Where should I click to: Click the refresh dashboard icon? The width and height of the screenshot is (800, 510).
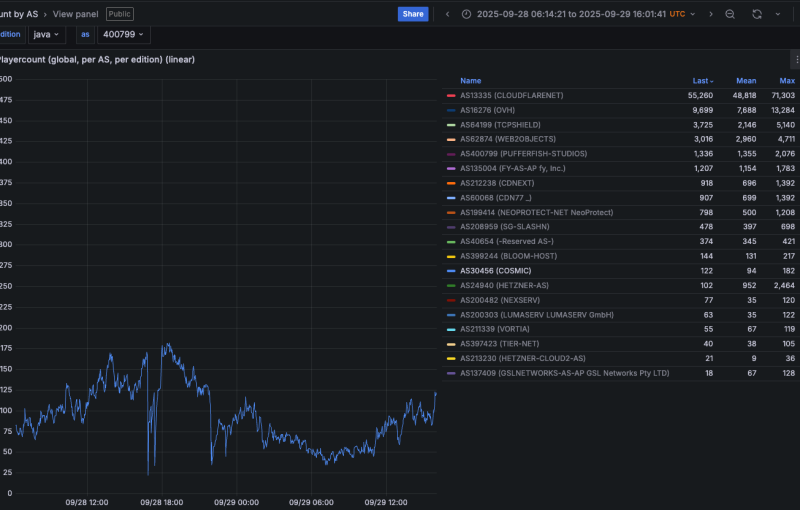(757, 14)
